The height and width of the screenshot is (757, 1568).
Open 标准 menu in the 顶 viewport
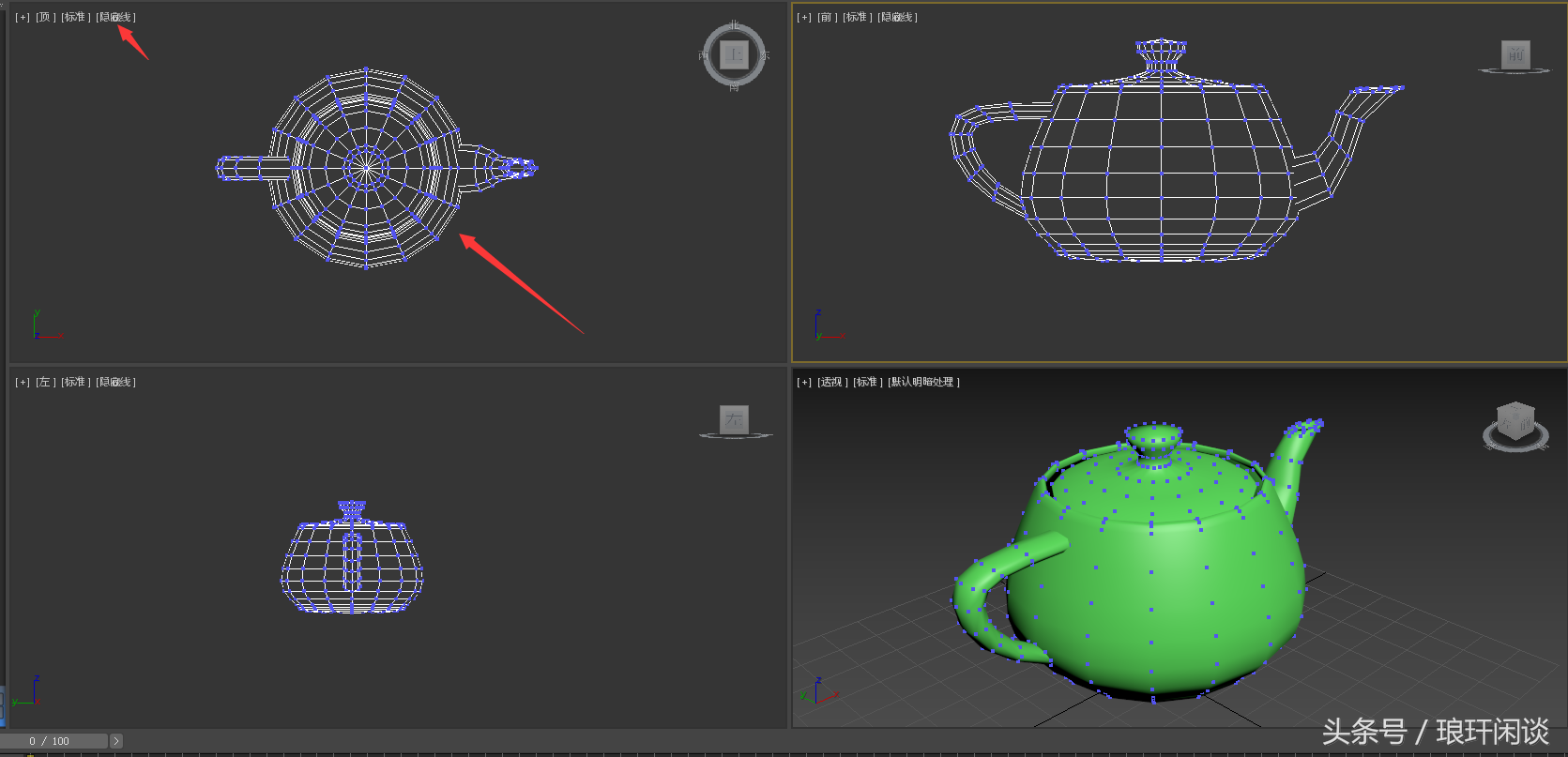click(x=75, y=17)
